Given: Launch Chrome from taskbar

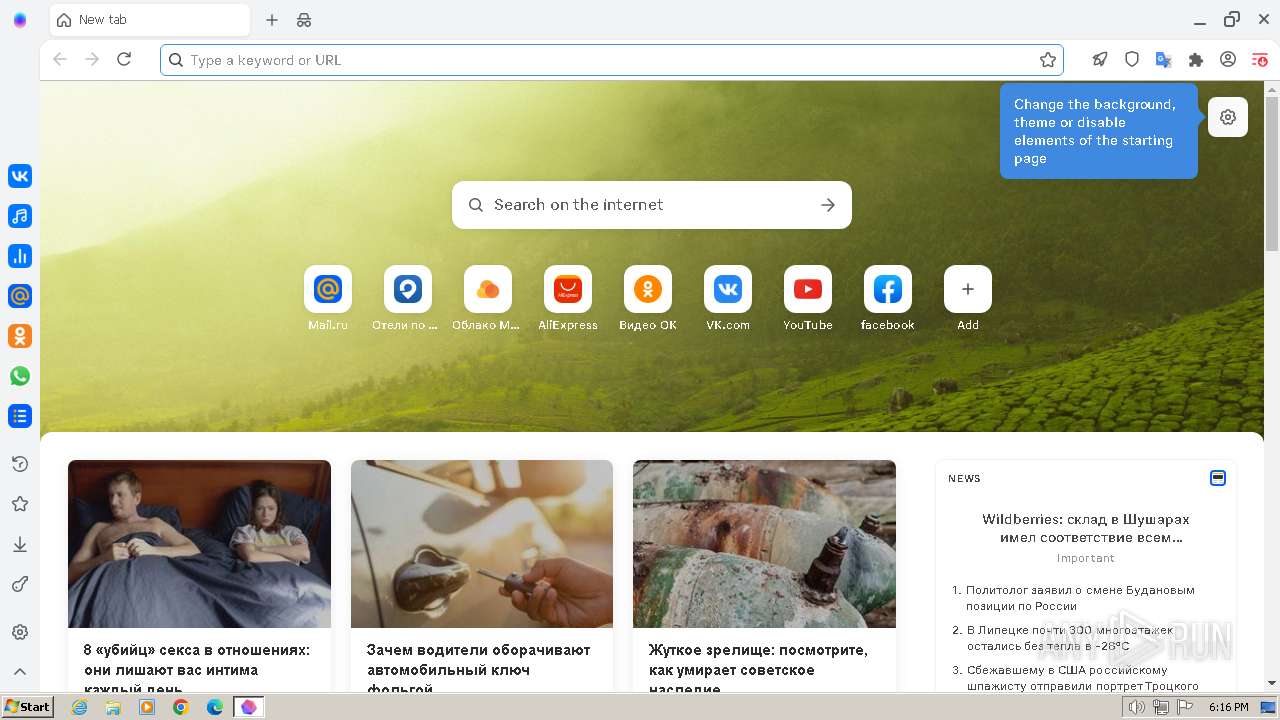Looking at the screenshot, I should click(181, 707).
